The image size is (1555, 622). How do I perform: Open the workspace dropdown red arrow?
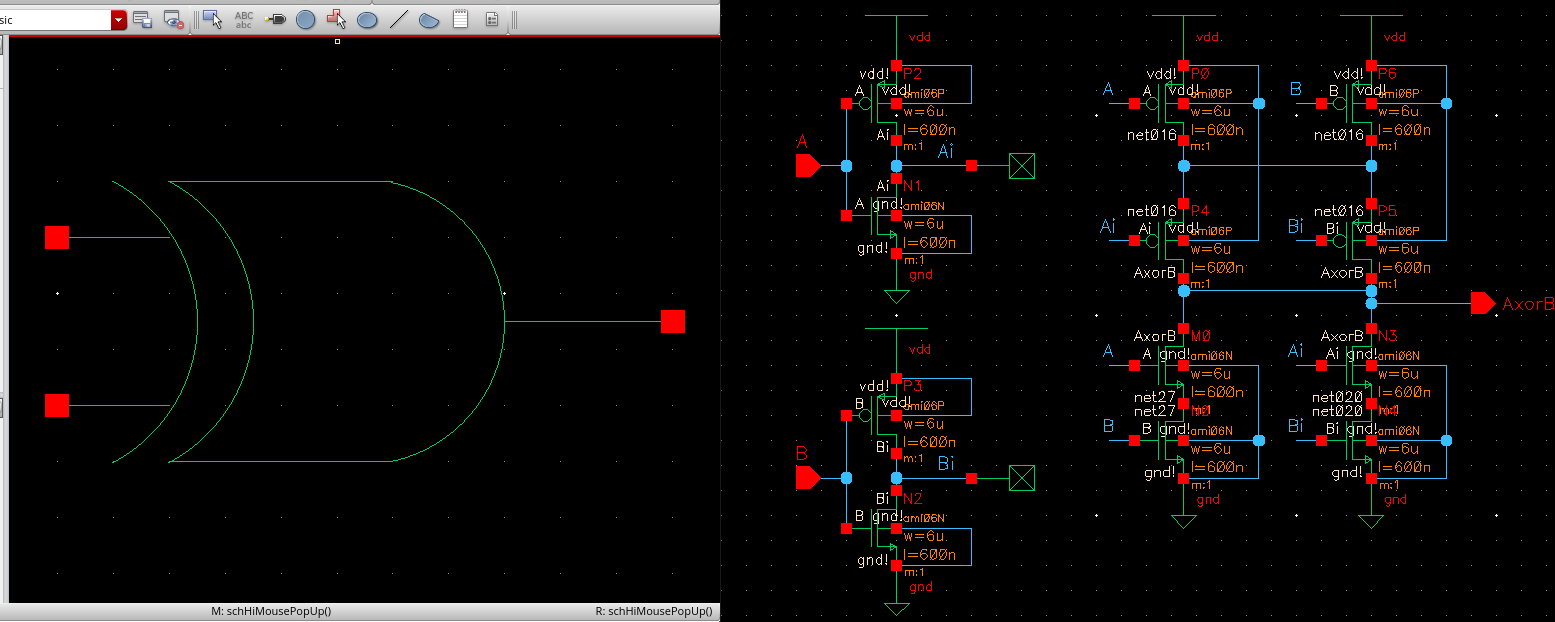click(119, 19)
